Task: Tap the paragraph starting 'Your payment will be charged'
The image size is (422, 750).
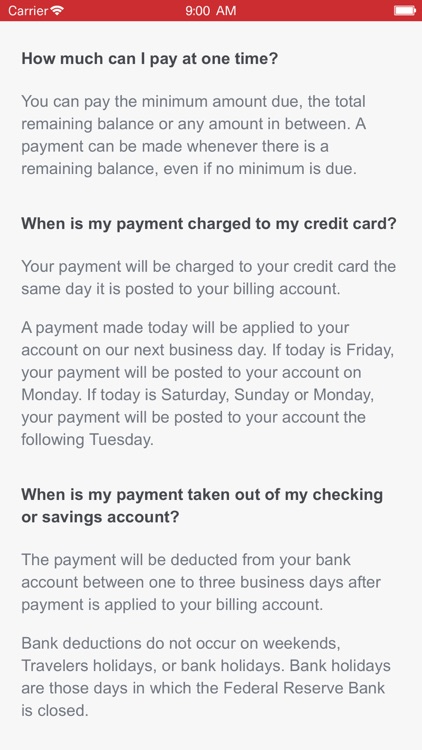Action: click(x=209, y=278)
